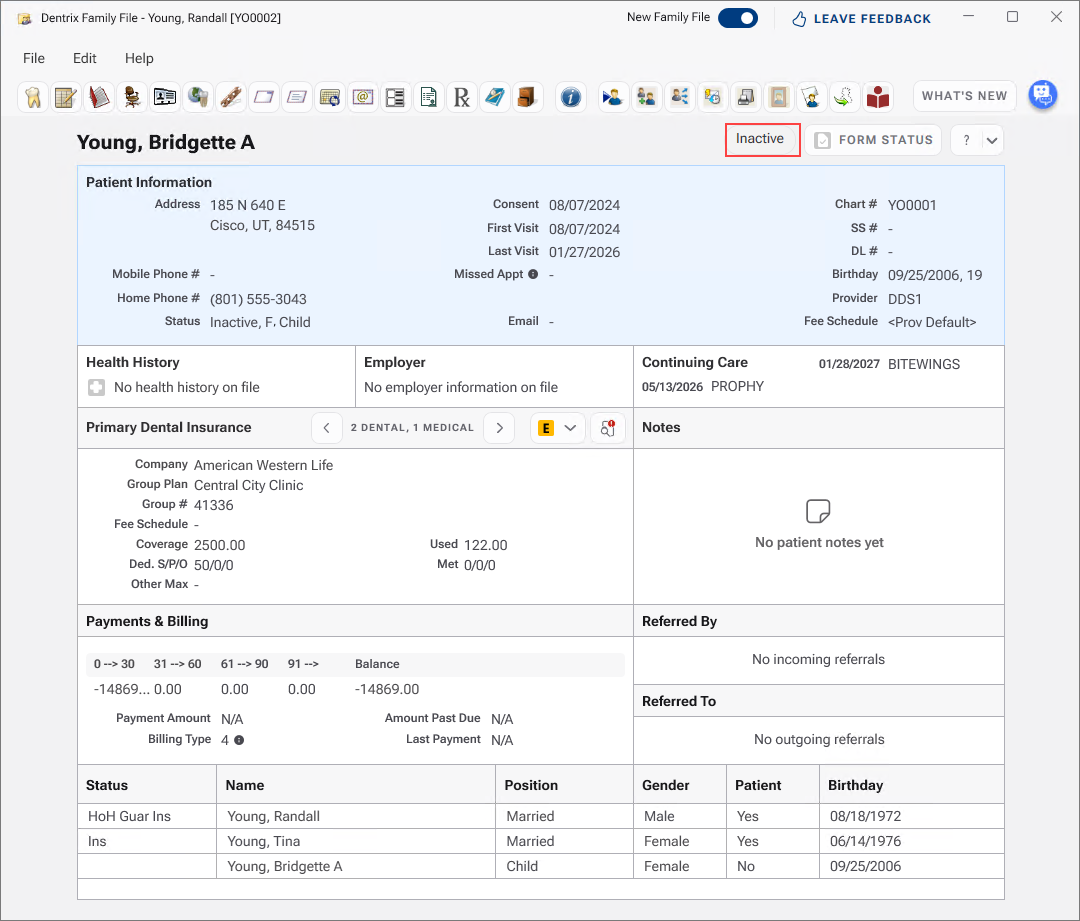Screen dimensions: 1080x921
Task: Click the What's New button
Action: 964,96
